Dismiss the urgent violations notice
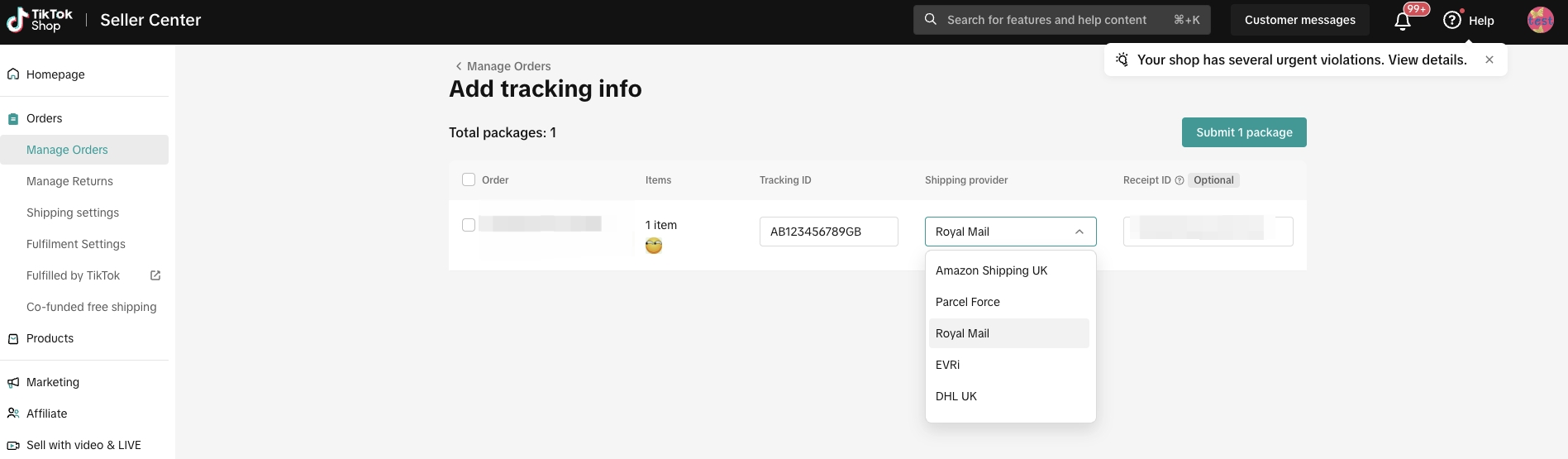Viewport: 1568px width, 459px height. pos(1489,60)
